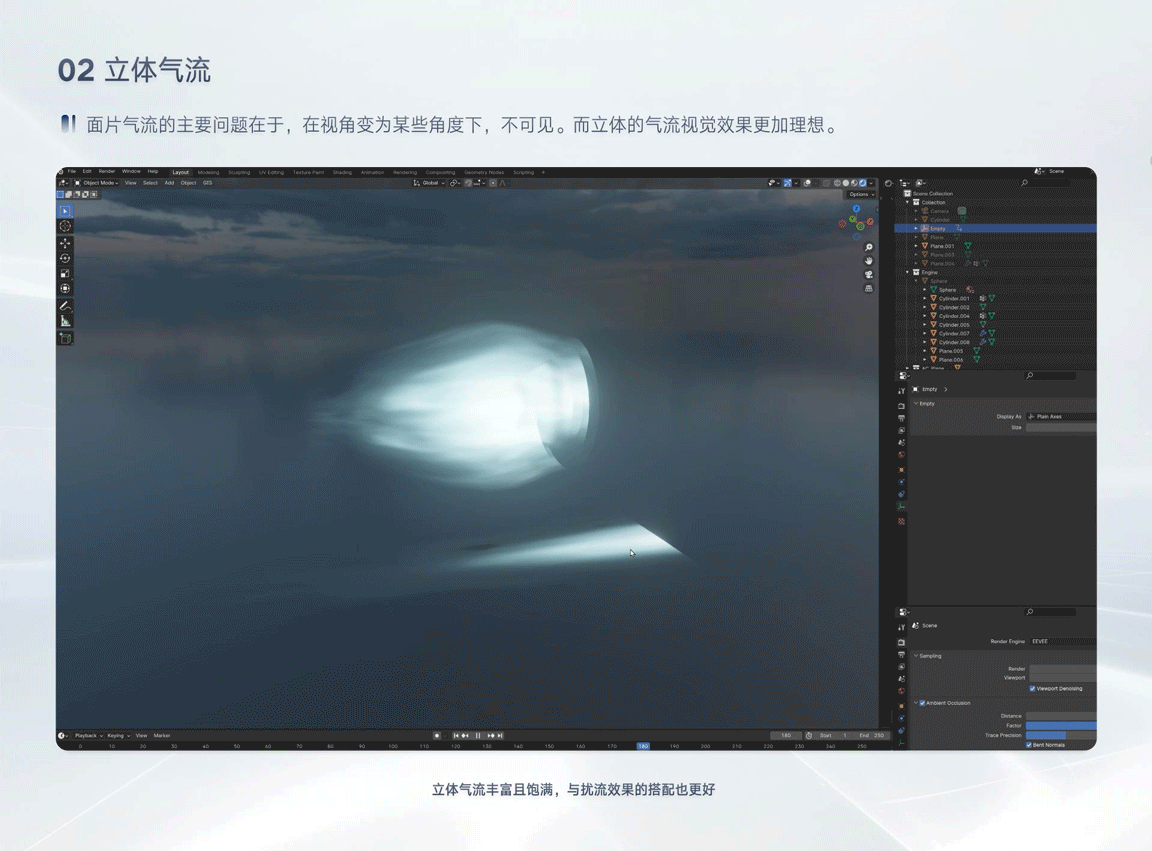Activate the Add Cube tool
The width and height of the screenshot is (1152, 851).
click(65, 338)
